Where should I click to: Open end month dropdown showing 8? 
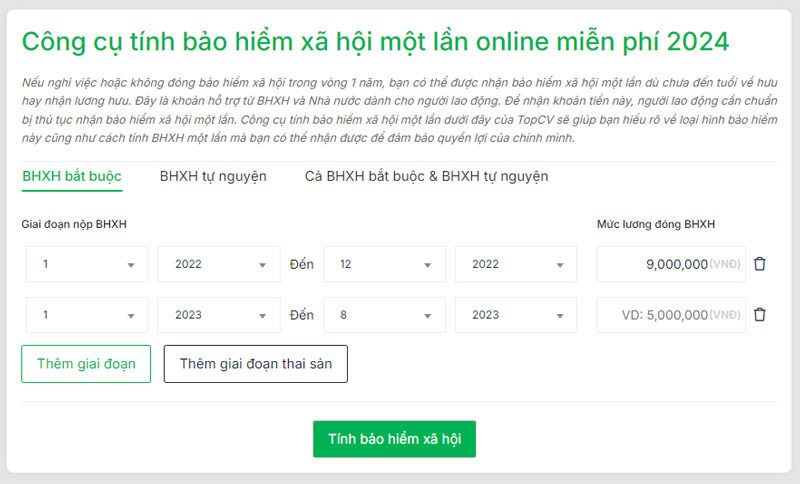click(x=385, y=315)
